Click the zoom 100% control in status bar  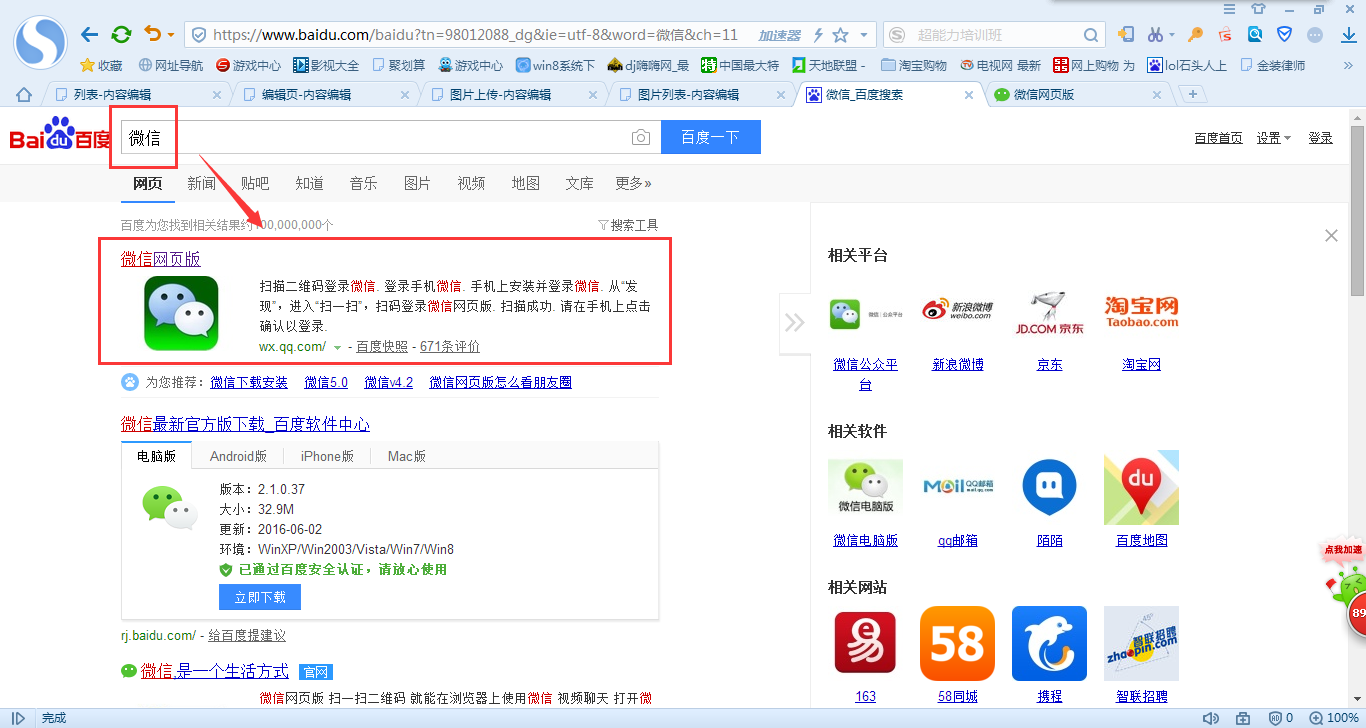1334,718
